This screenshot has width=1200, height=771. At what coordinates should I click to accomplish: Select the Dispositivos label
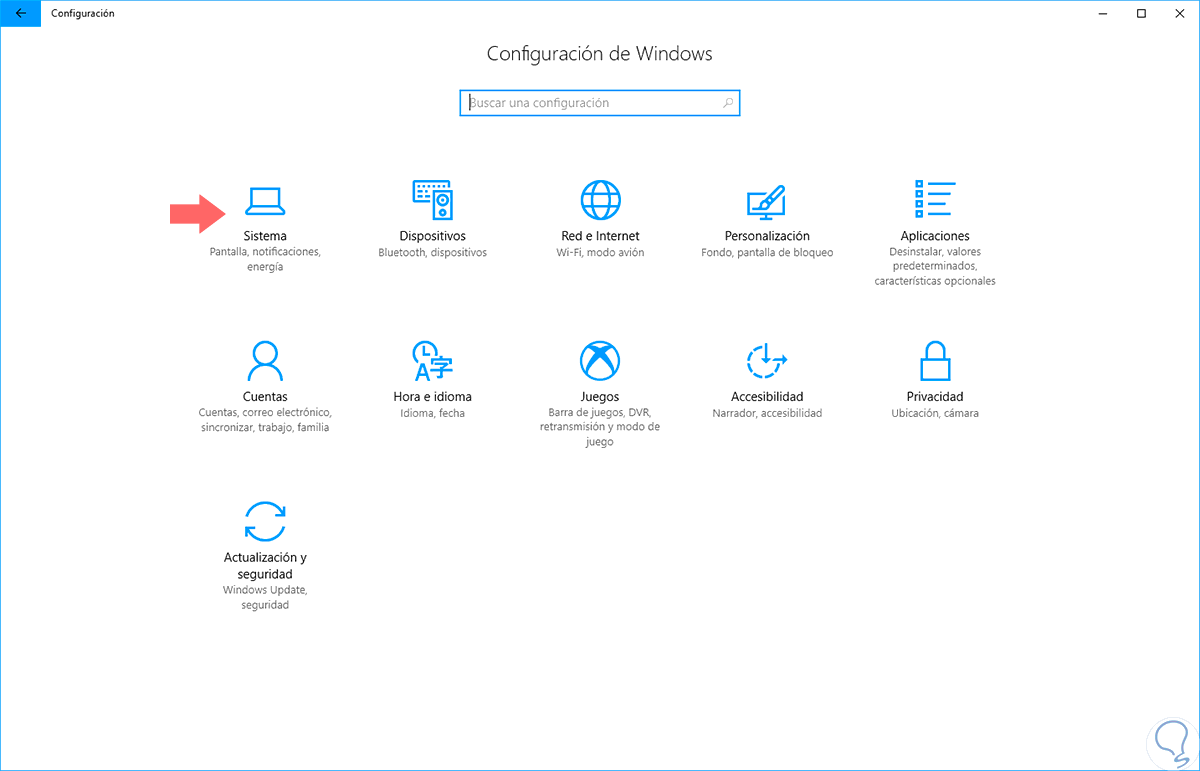point(432,236)
